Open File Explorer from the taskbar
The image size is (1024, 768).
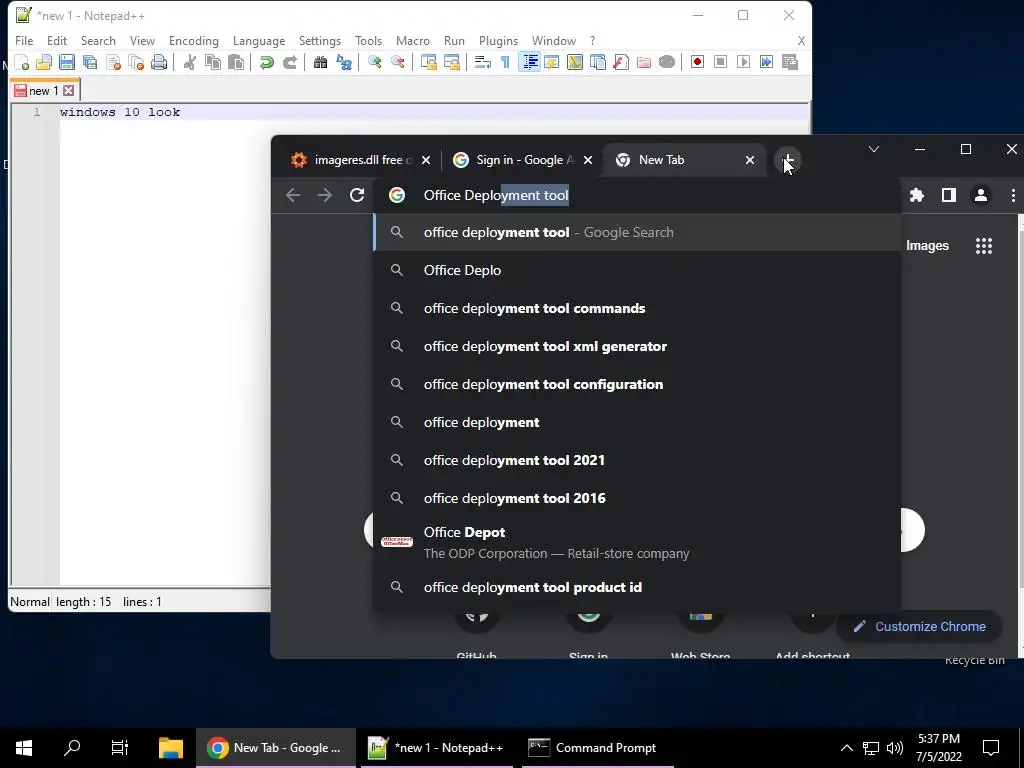click(x=170, y=748)
